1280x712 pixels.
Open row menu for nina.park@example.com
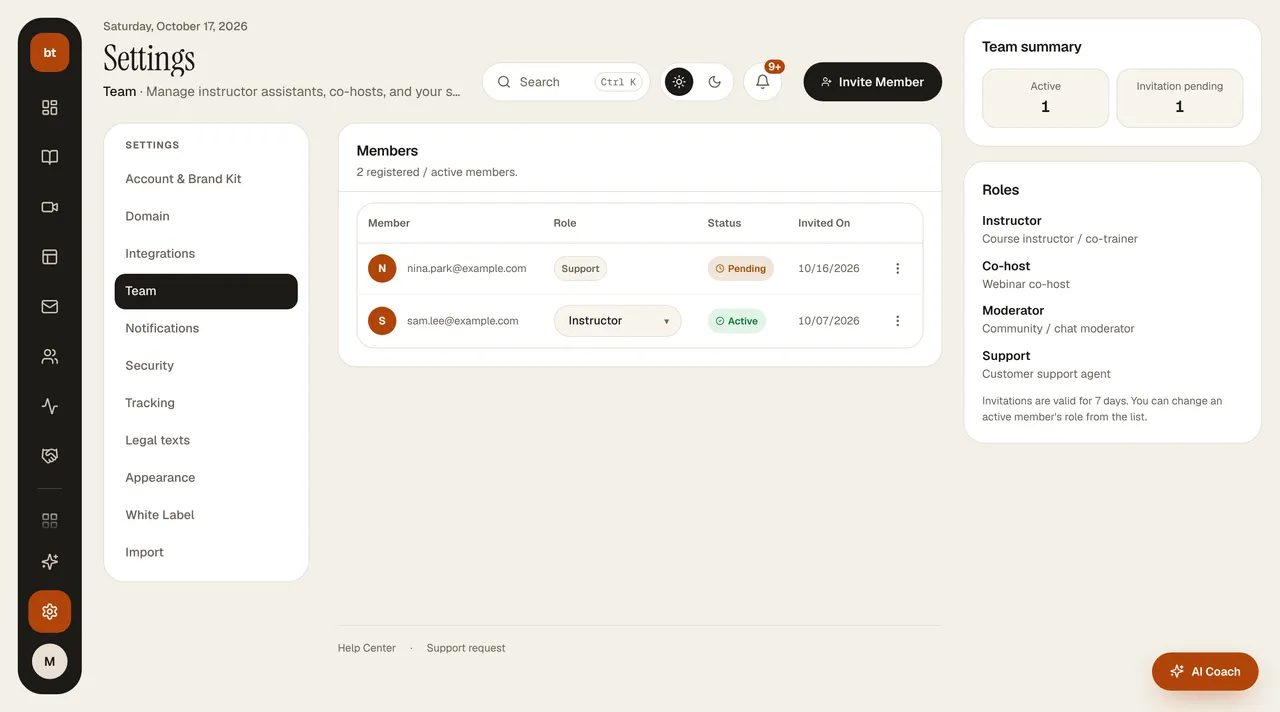point(897,268)
